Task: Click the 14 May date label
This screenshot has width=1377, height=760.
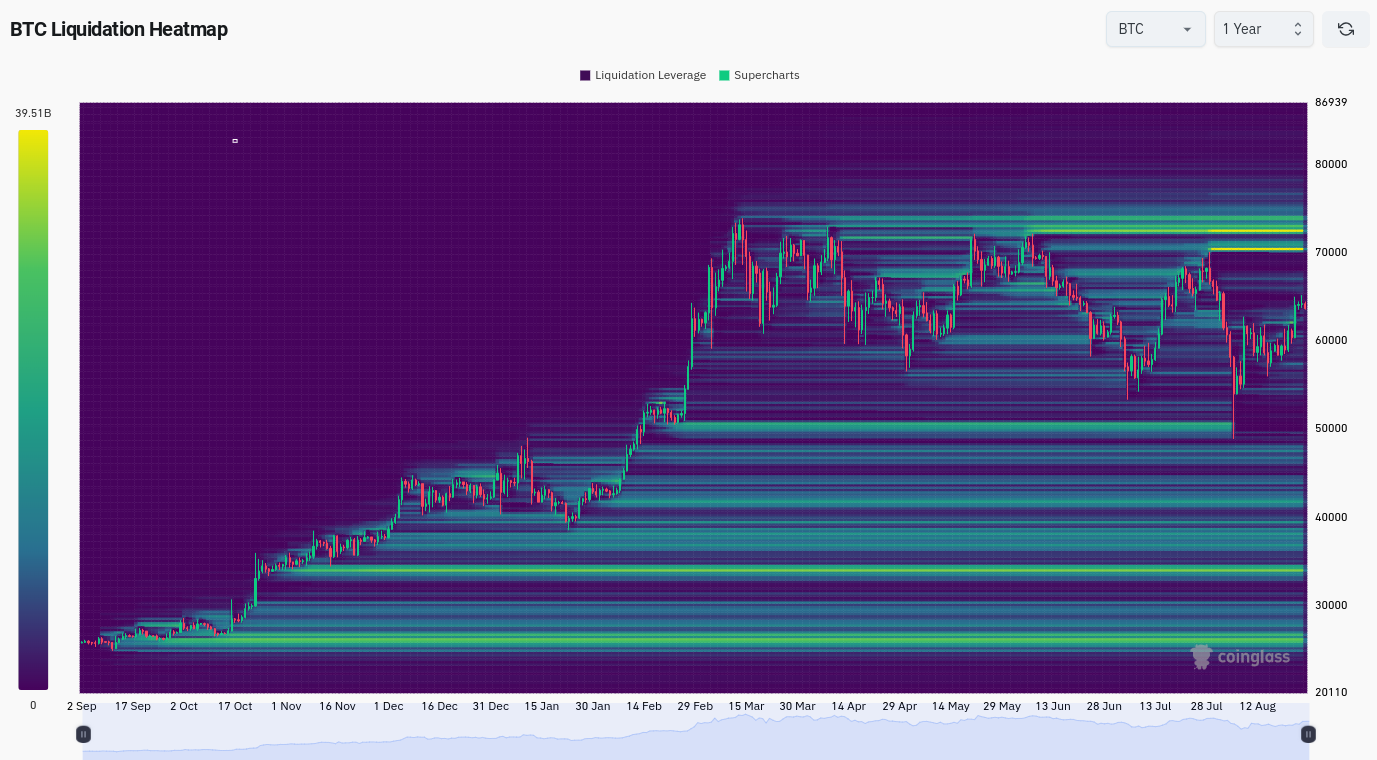Action: [950, 706]
